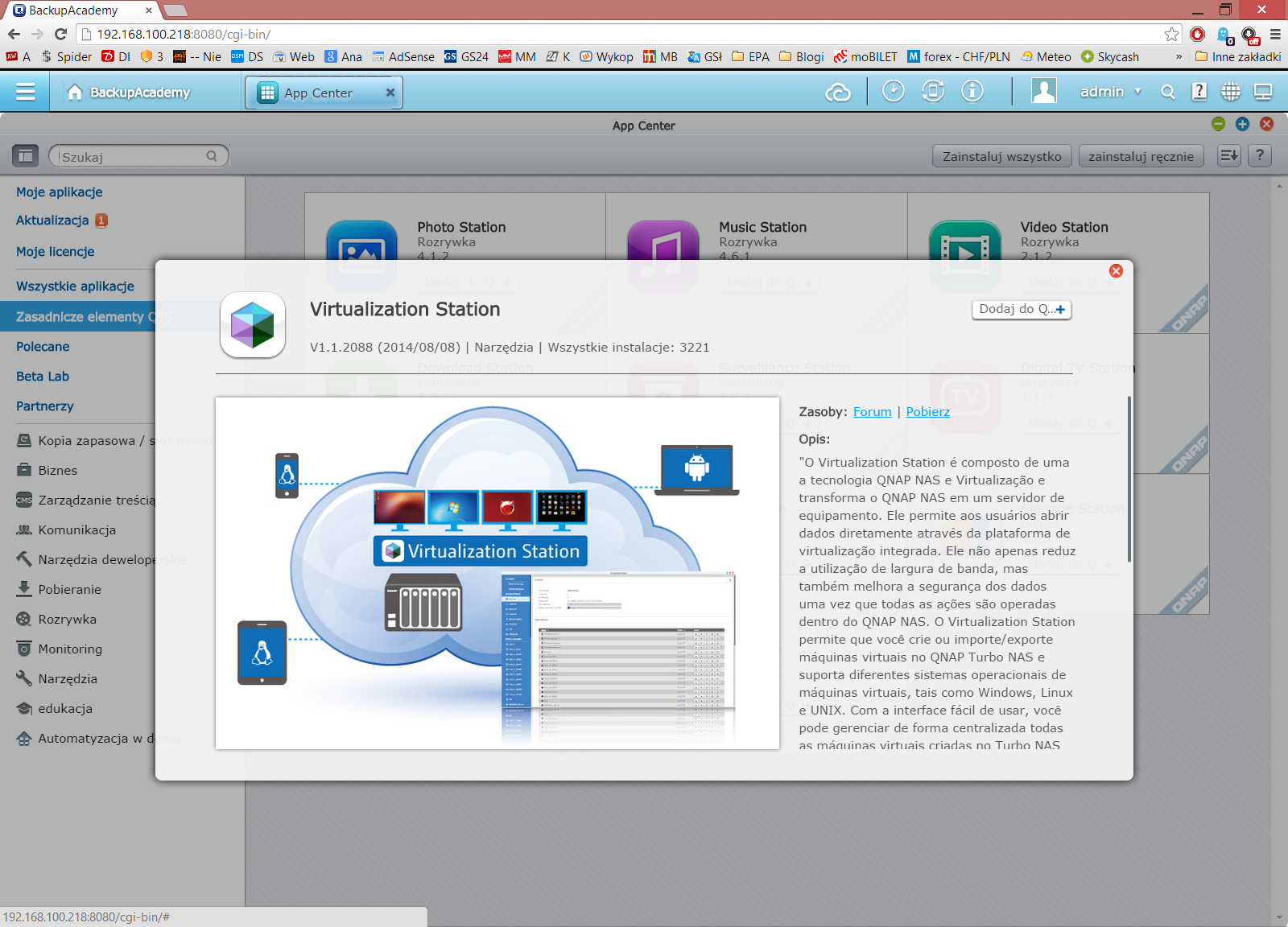Select Biznes category in sidebar
1288x927 pixels.
click(47, 471)
